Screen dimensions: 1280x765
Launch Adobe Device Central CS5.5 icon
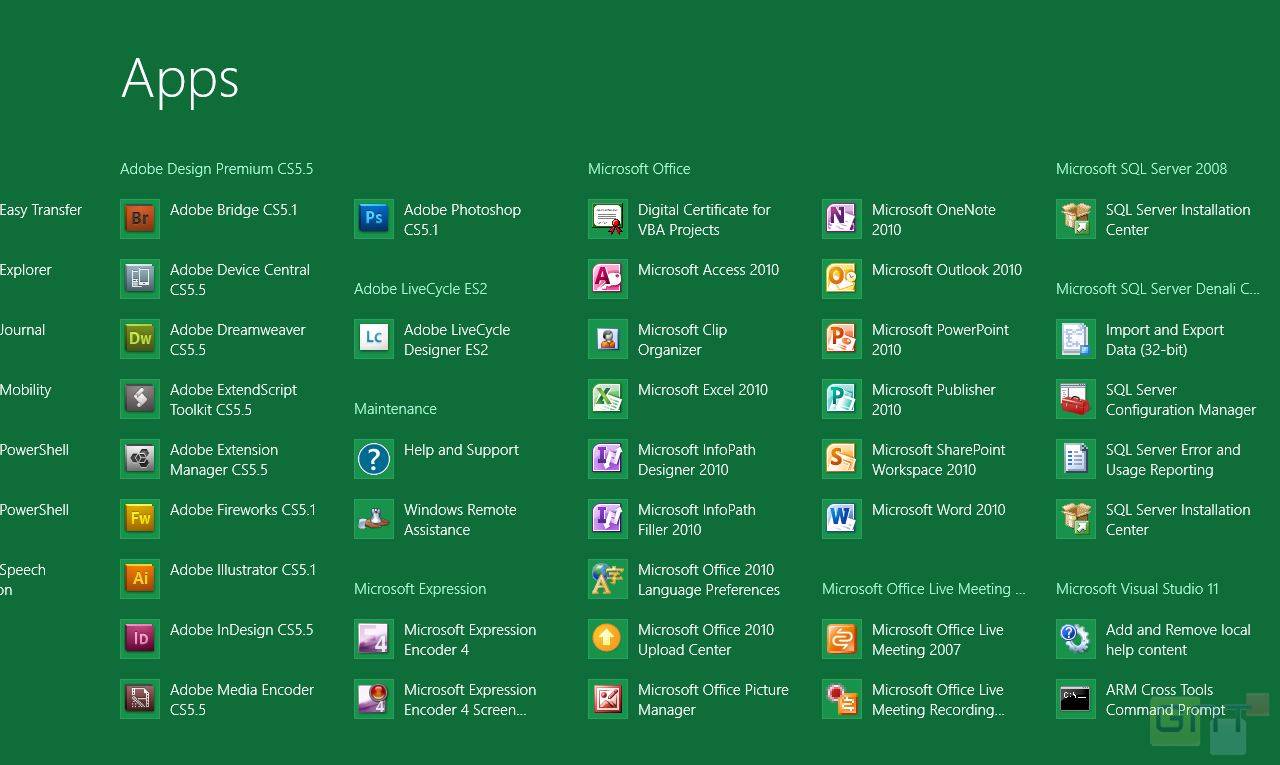(140, 279)
